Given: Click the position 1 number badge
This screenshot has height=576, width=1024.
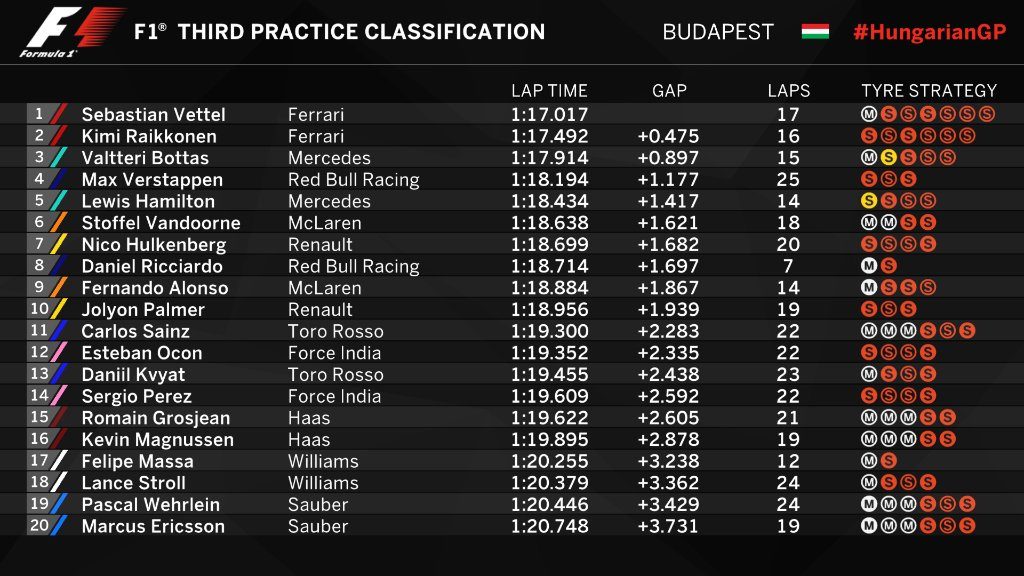Looking at the screenshot, I should tap(40, 114).
